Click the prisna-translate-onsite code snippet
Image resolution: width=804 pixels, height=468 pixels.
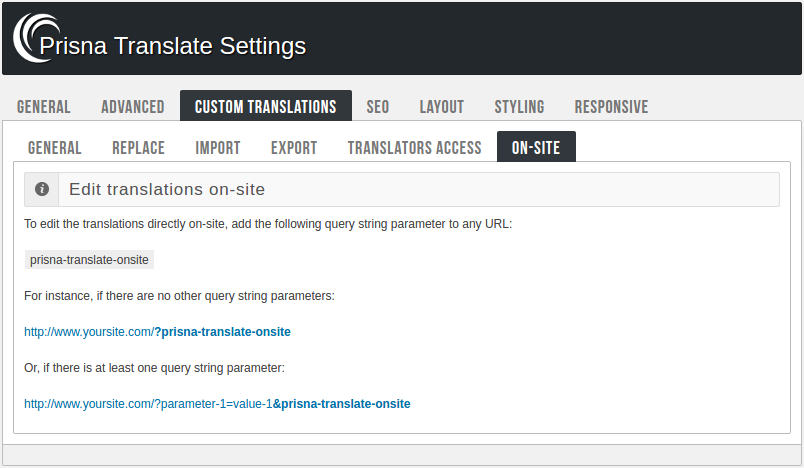click(89, 260)
